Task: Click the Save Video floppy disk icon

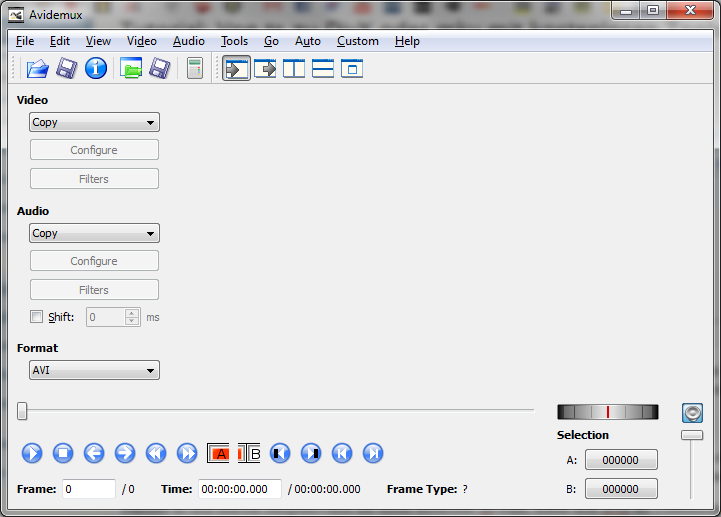Action: pos(67,69)
